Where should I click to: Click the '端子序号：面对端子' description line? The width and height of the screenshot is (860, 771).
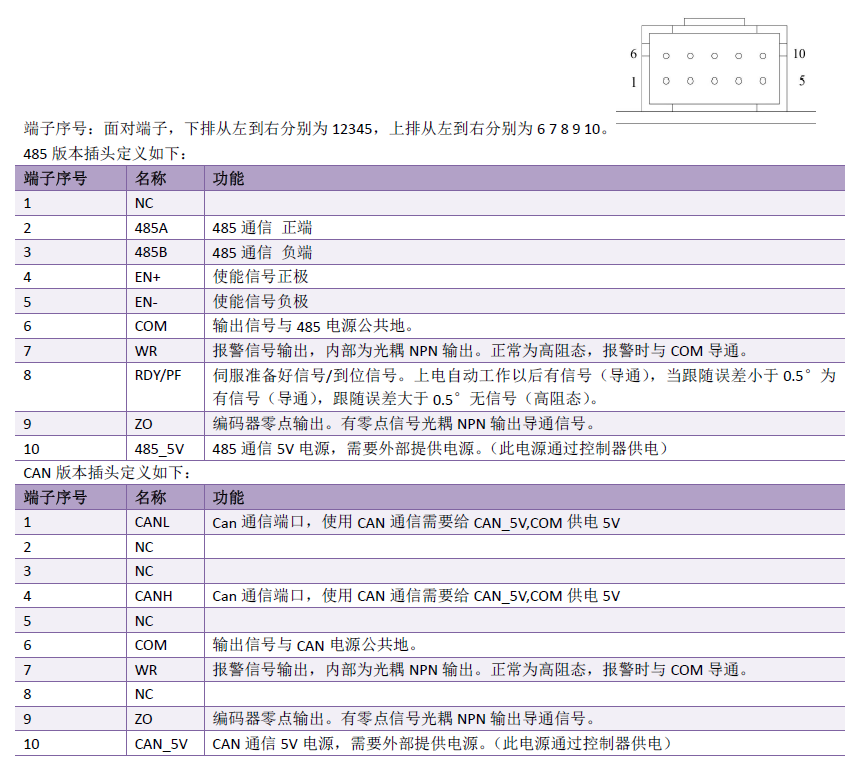tap(316, 129)
